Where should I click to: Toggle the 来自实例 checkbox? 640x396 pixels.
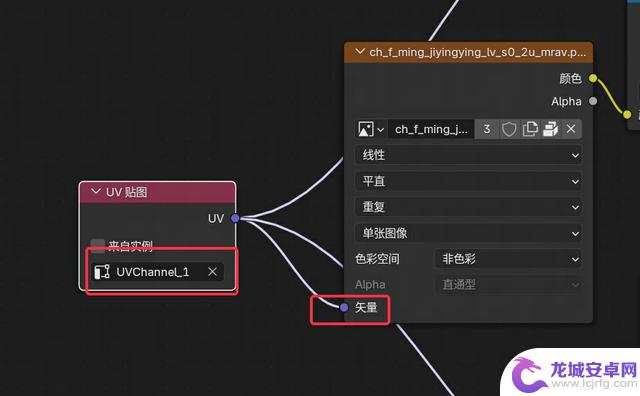point(98,245)
